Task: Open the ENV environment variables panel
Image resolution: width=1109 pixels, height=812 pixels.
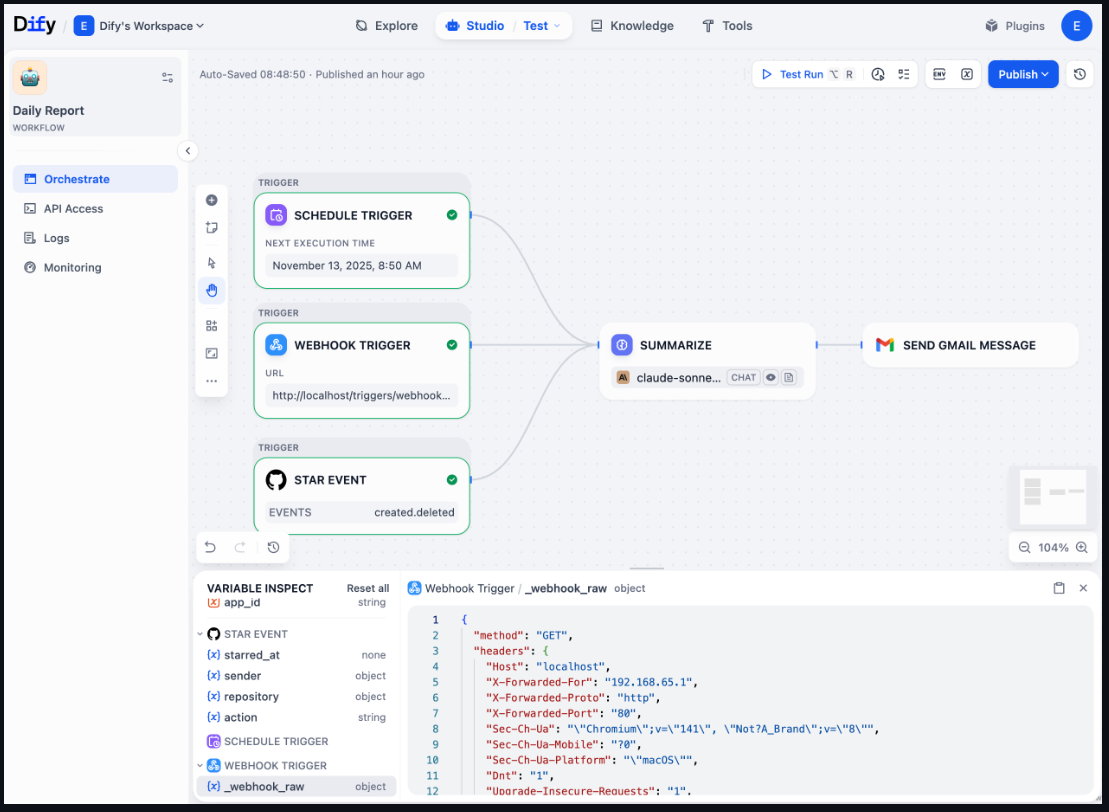Action: [x=939, y=74]
